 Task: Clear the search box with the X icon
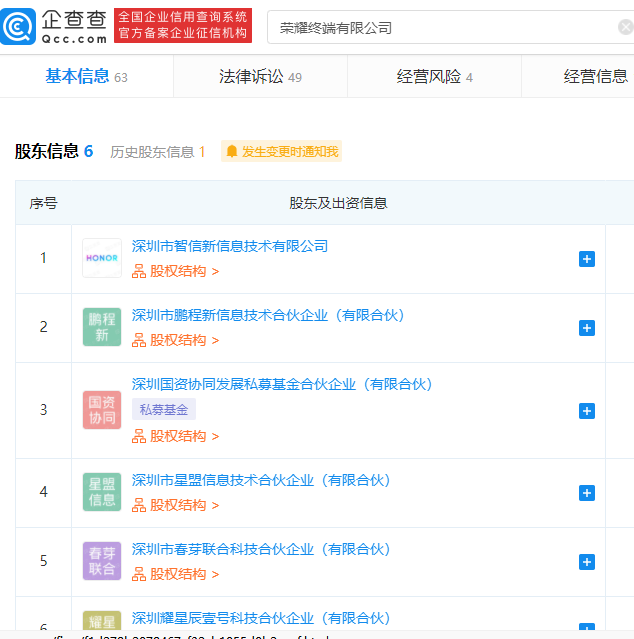[625, 28]
